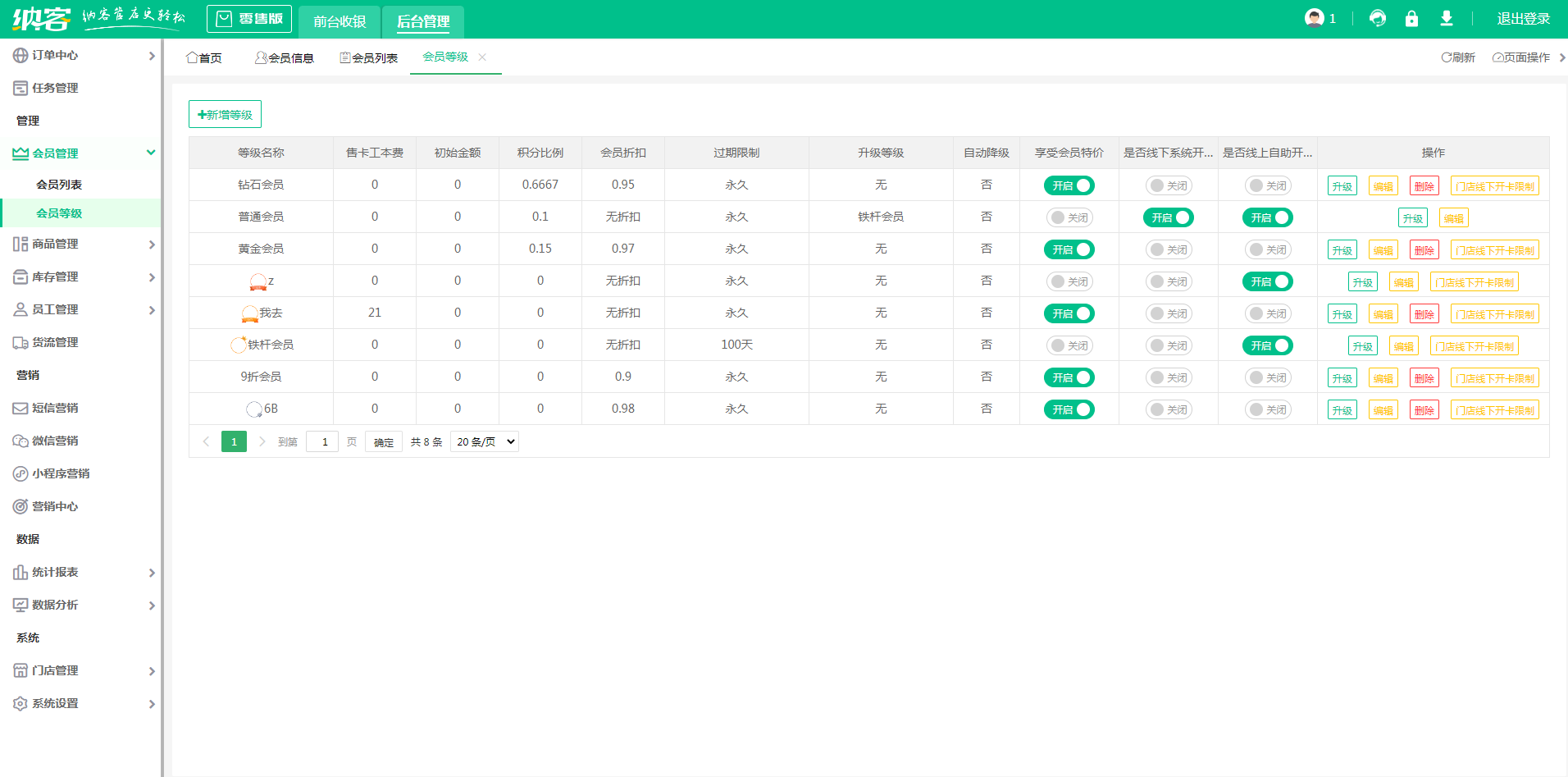Open task management (任务管理) sidebar item
Viewport: 1568px width, 777px height.
tap(55, 88)
